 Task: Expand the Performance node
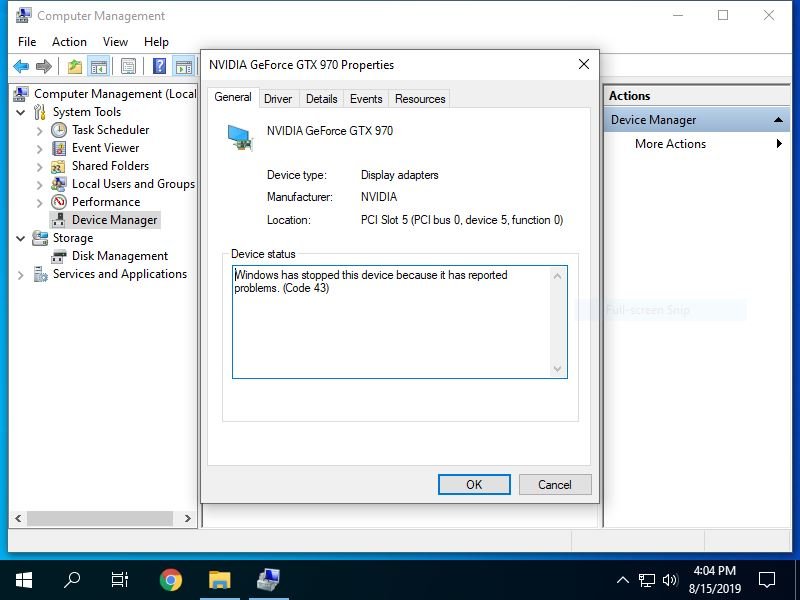tap(39, 203)
